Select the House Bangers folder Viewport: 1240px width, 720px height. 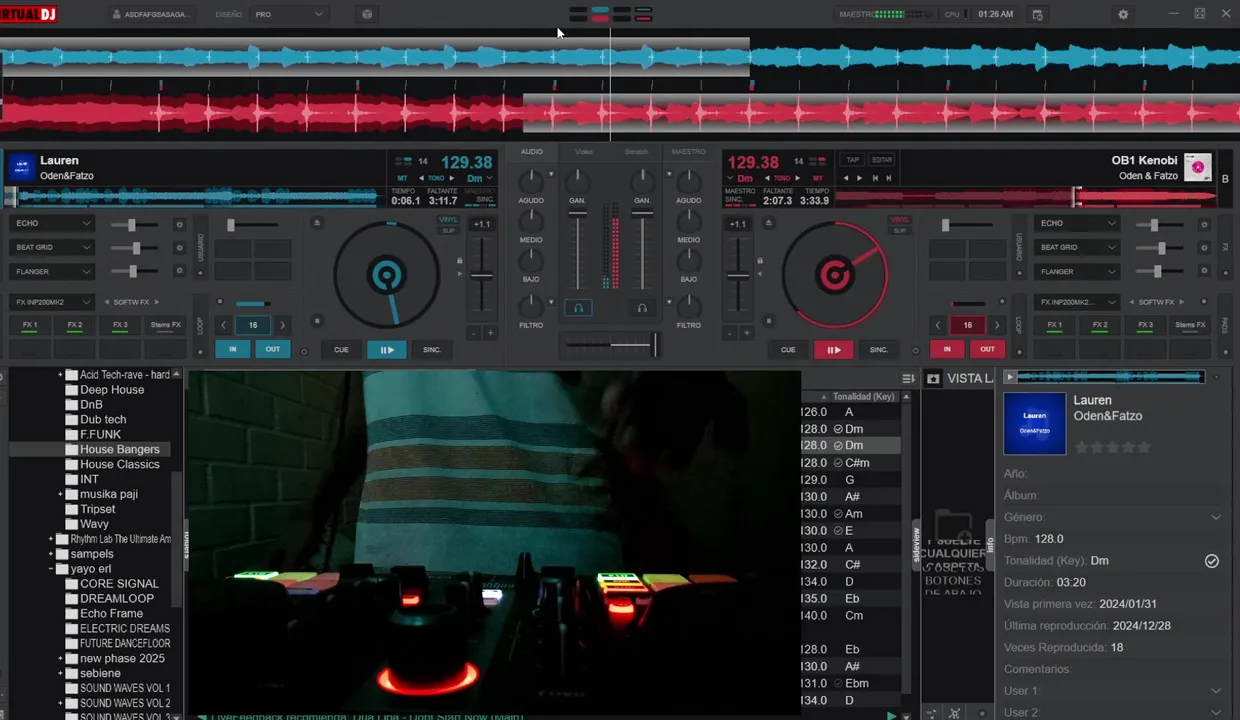[x=120, y=449]
